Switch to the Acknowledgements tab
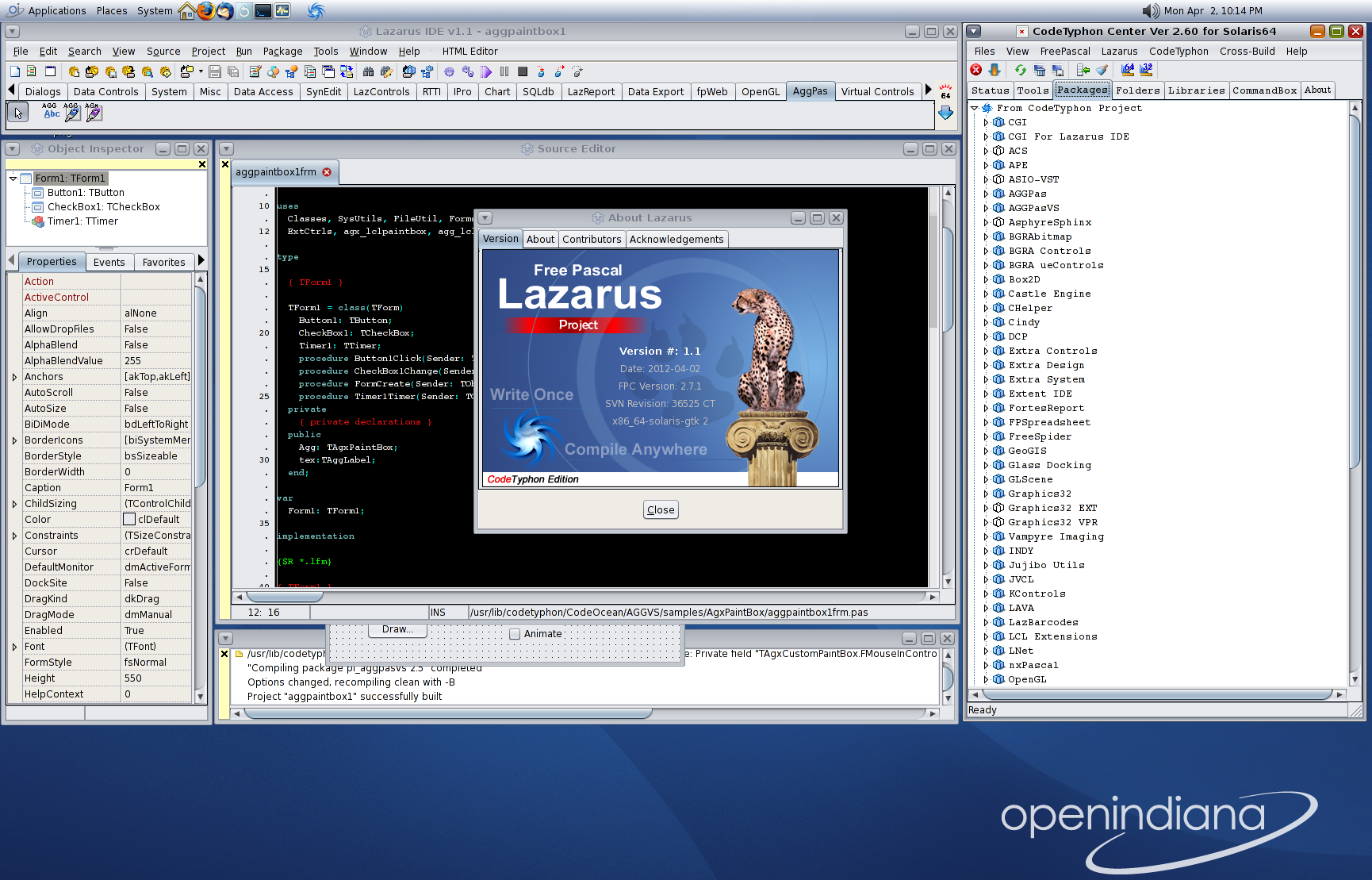 (676, 239)
